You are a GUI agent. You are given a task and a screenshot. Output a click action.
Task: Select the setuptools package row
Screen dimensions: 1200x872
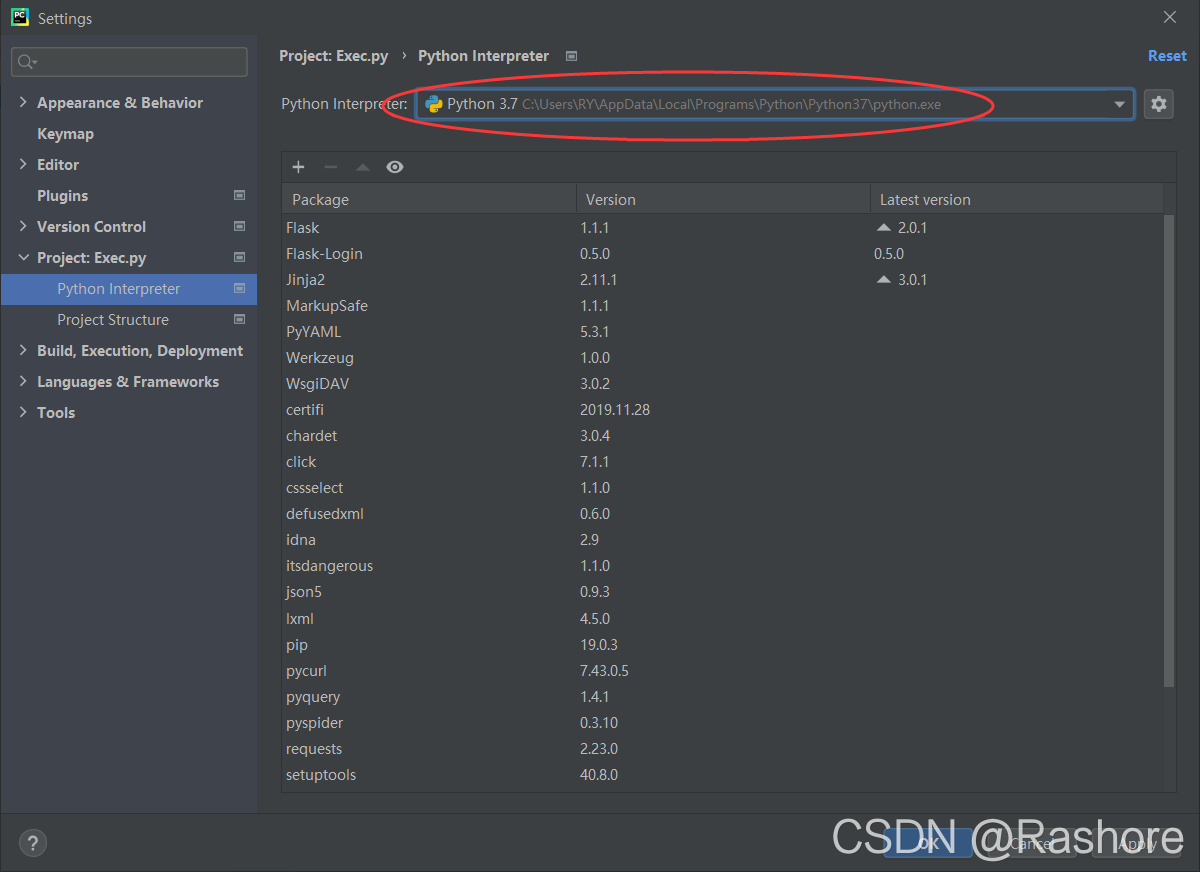tap(722, 775)
